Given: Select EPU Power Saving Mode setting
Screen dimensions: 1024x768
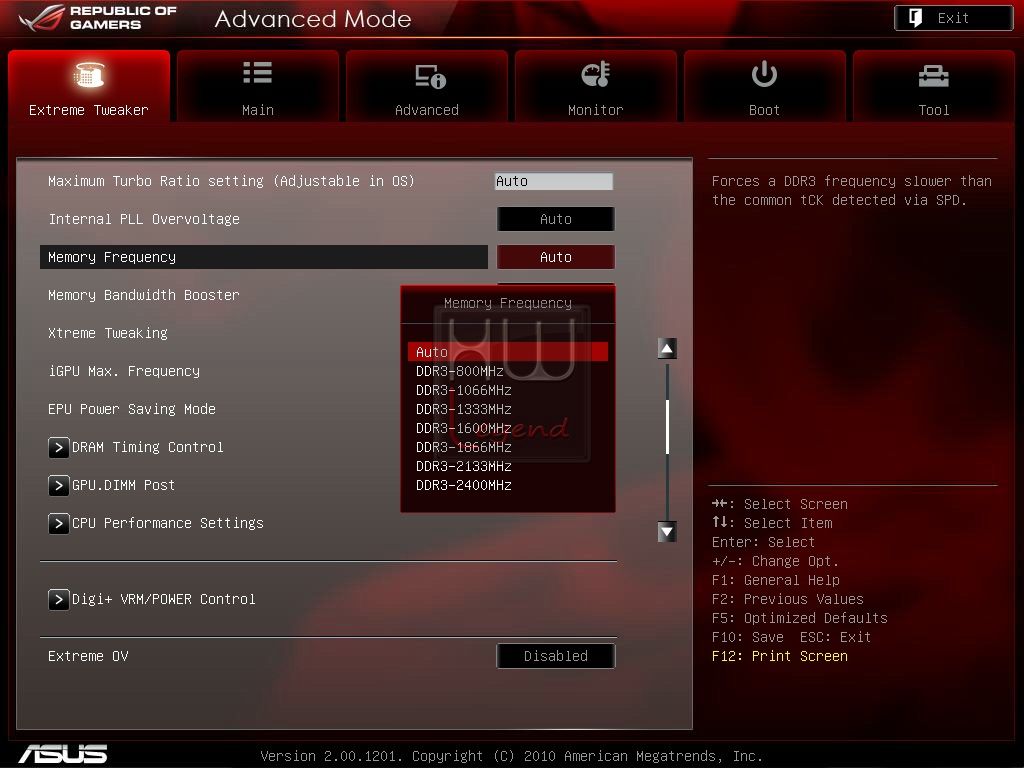Looking at the screenshot, I should click(132, 409).
